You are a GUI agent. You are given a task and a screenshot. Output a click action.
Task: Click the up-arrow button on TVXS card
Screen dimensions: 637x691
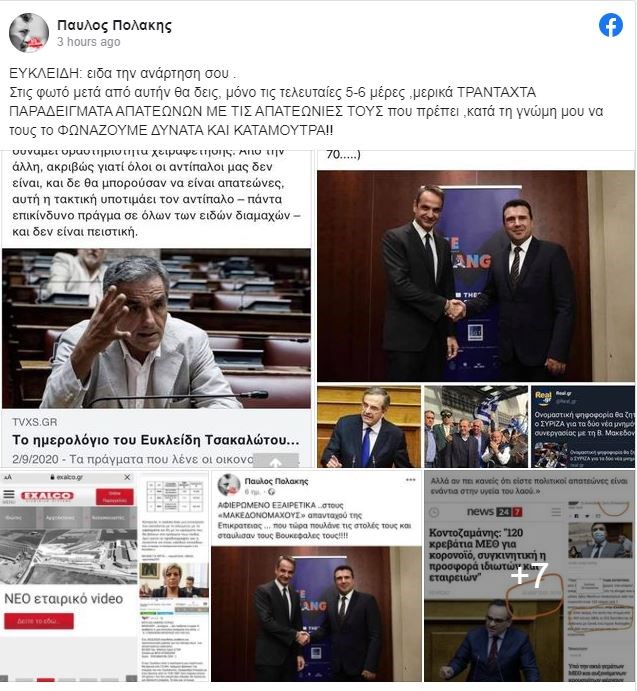pos(276,461)
